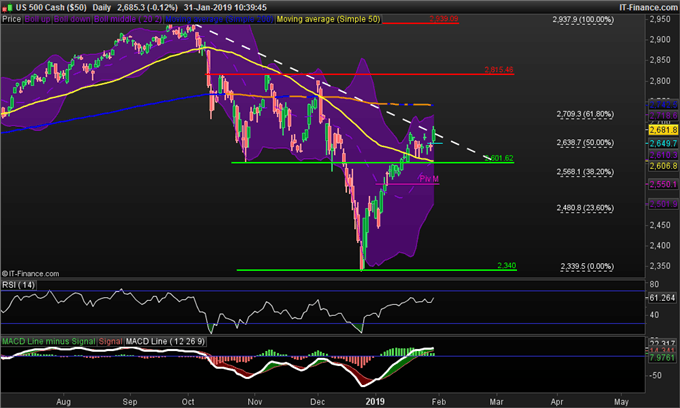
Task: Click the Aug label on time axis
Action: (x=63, y=401)
